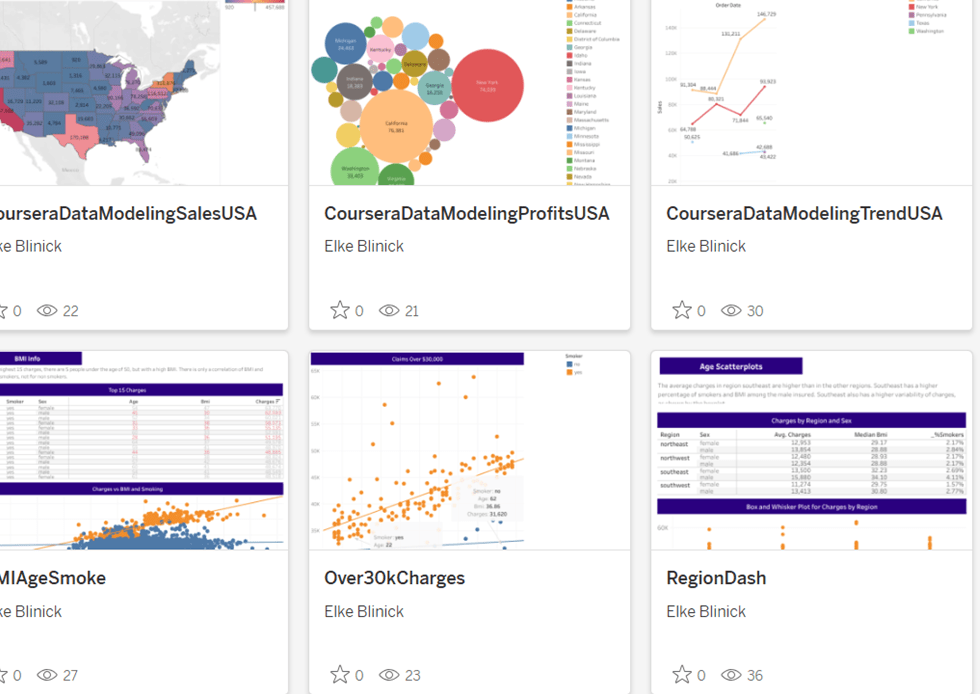Open the CourseraDataModelingSalesUSA map thumbnail
The image size is (980, 694).
pos(144,93)
